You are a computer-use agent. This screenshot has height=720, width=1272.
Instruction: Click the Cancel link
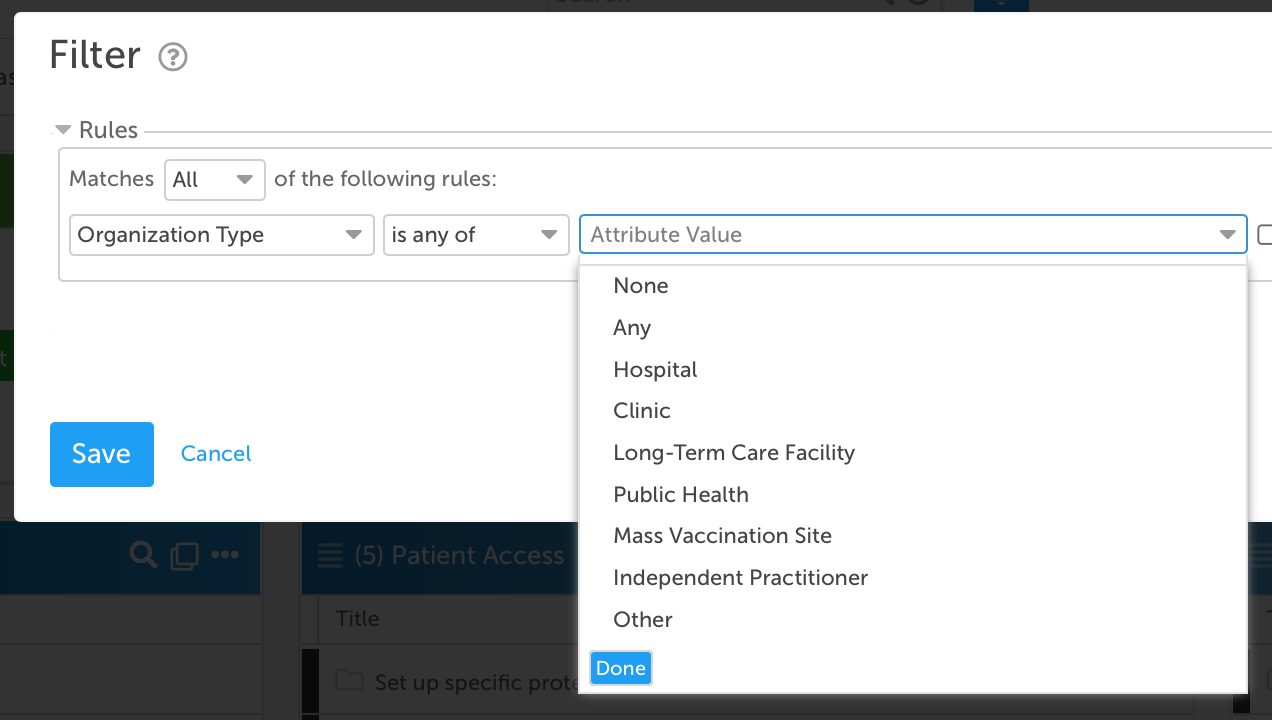click(216, 454)
